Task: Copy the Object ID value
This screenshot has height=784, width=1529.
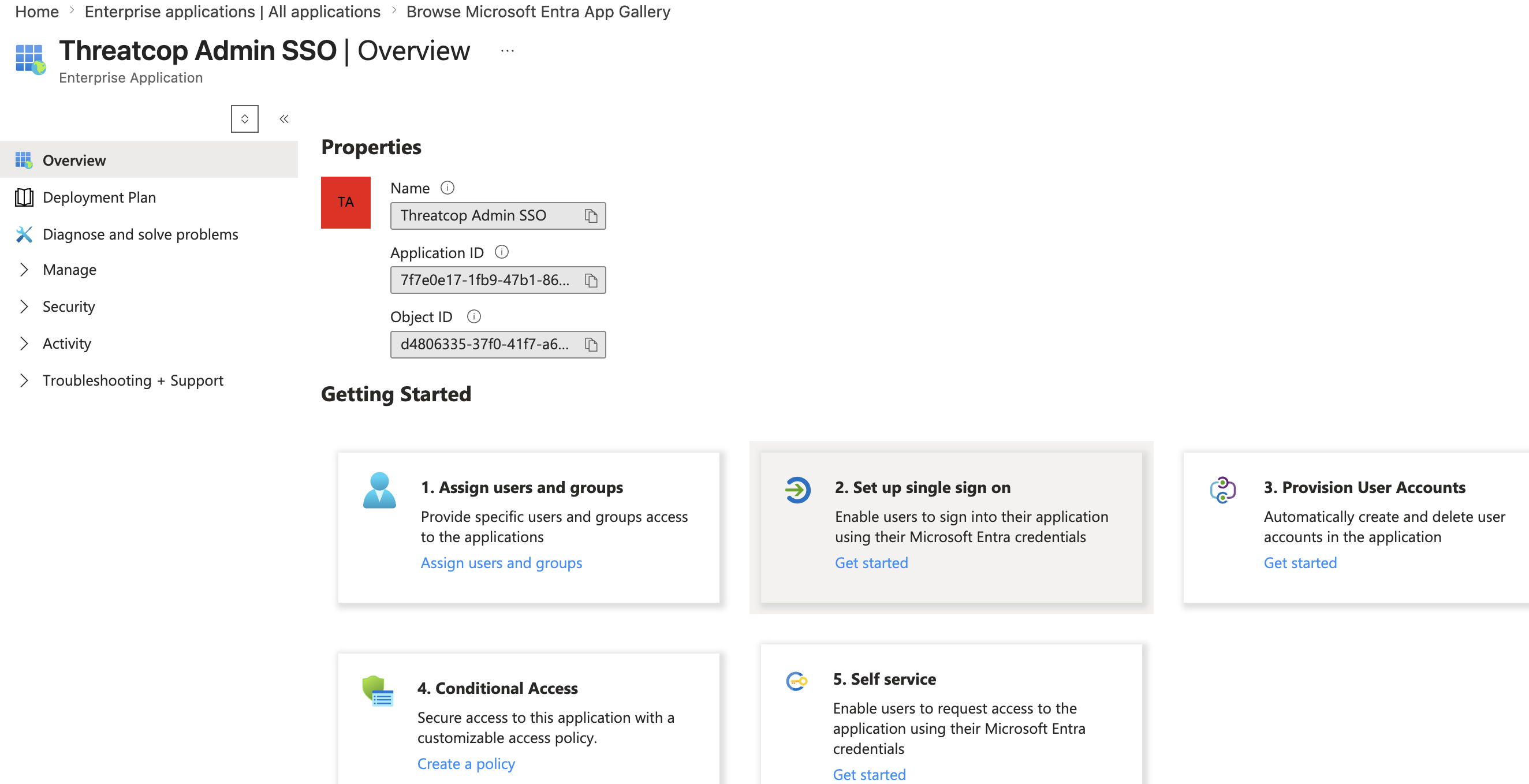Action: tap(591, 344)
